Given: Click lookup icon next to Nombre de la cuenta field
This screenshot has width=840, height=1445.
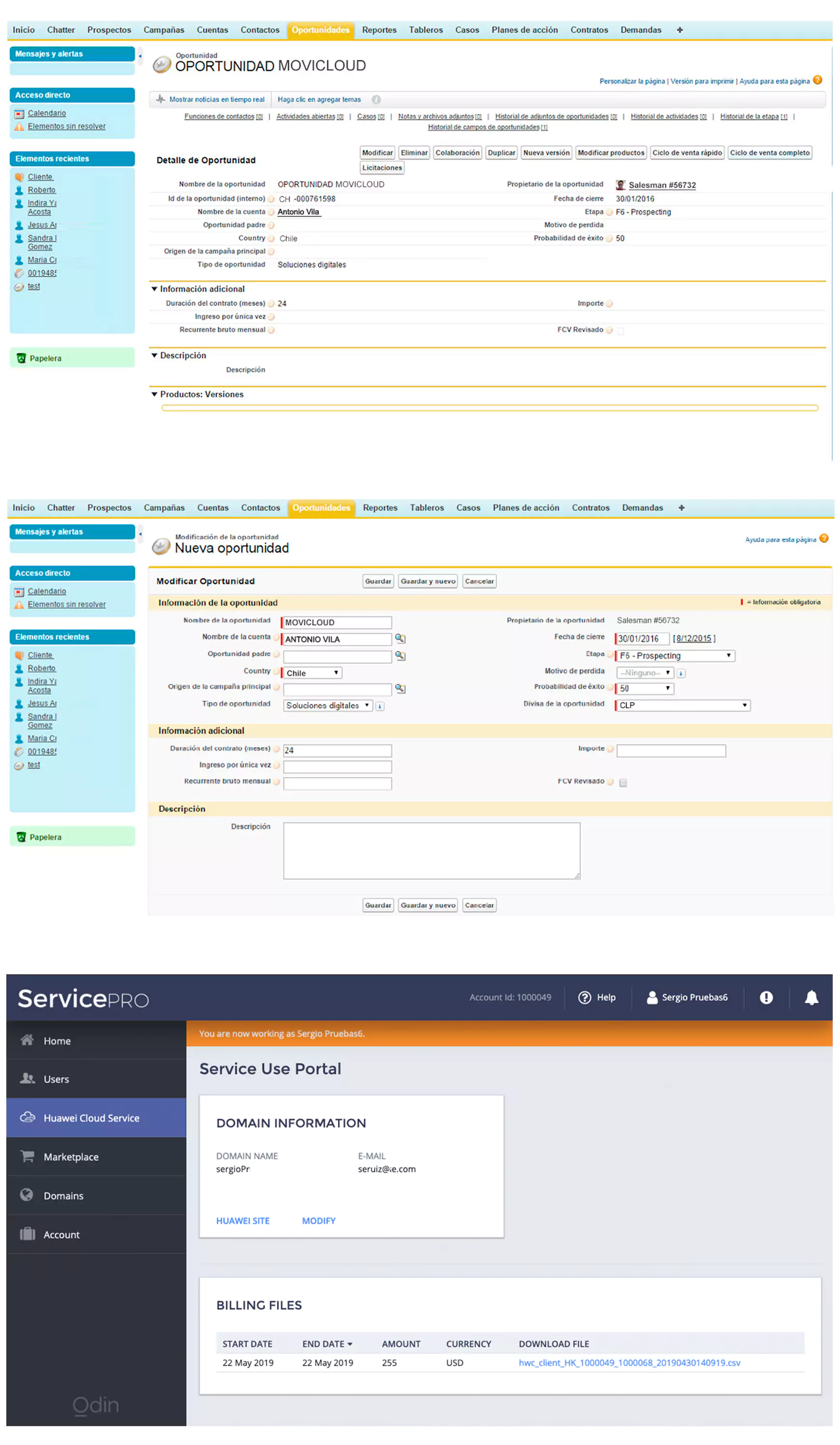Looking at the screenshot, I should pyautogui.click(x=400, y=638).
